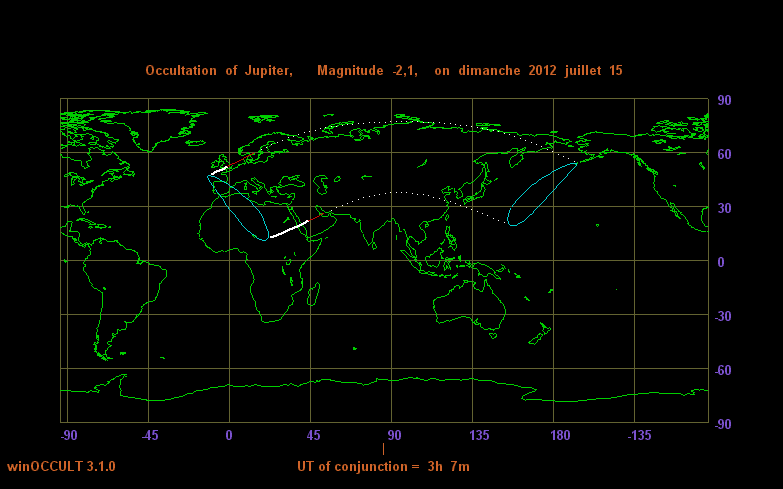Image resolution: width=783 pixels, height=489 pixels.
Task: Click the latitude label '-30'
Action: pos(723,316)
